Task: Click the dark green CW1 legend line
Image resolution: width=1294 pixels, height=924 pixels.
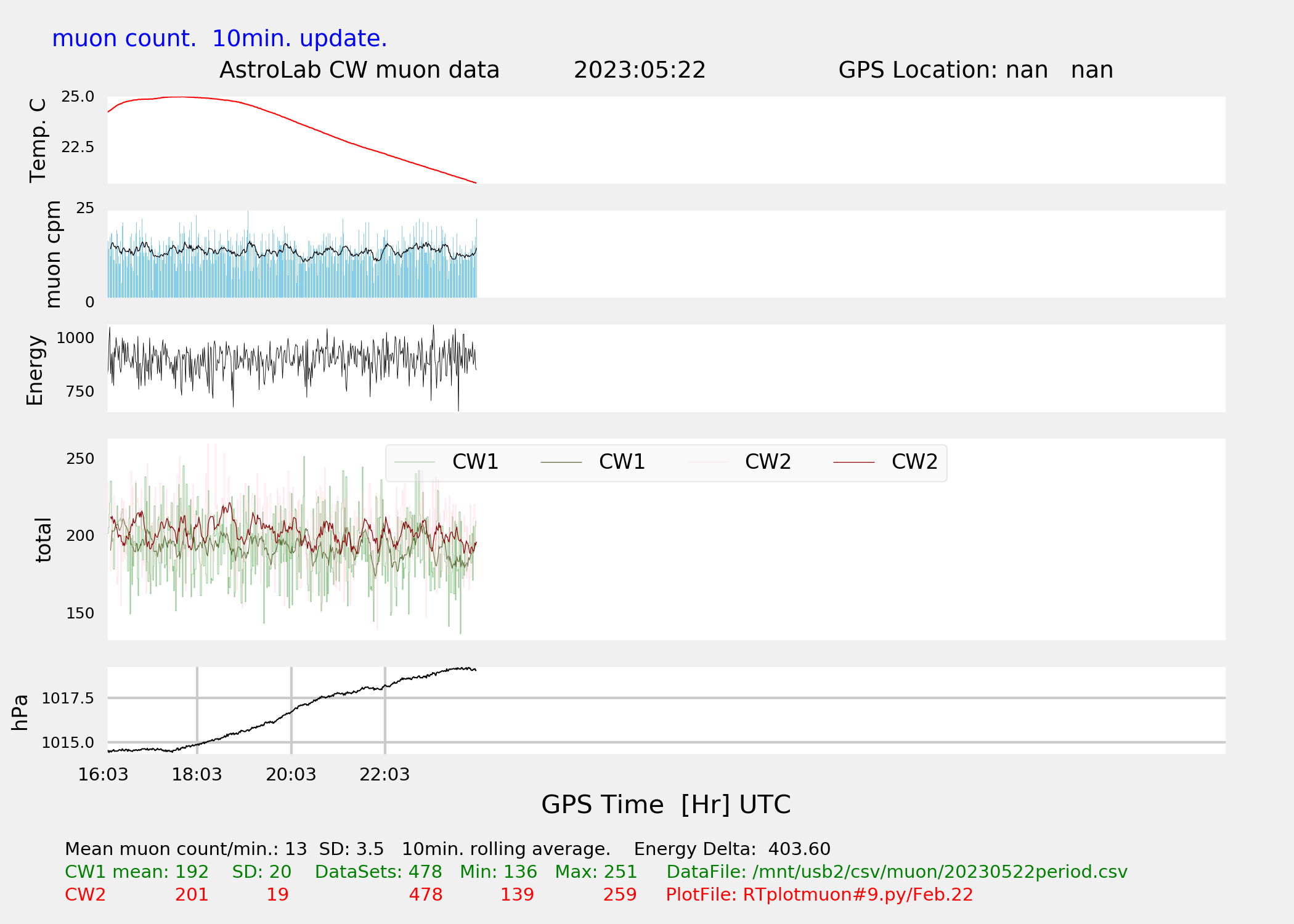Action: pos(561,462)
